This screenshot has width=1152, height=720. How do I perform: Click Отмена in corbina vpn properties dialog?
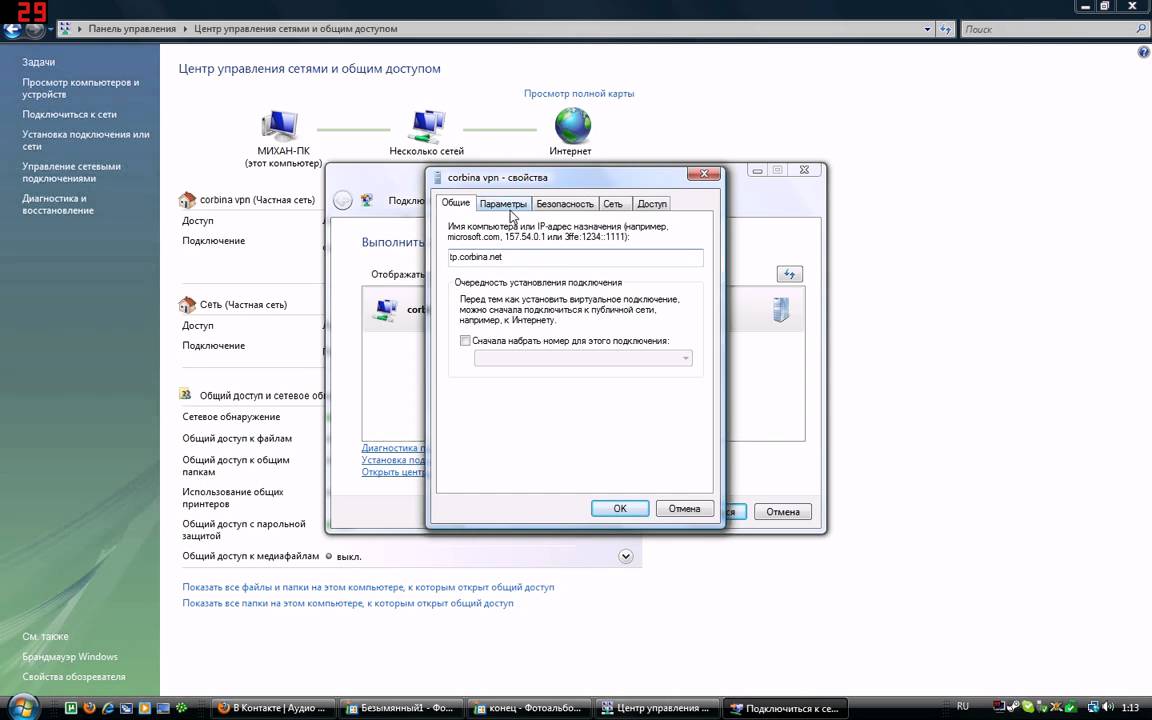point(684,508)
